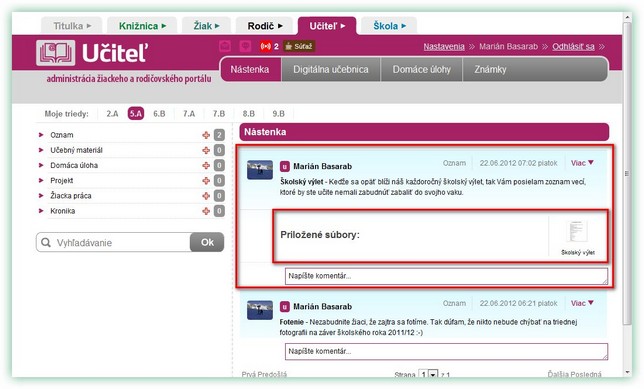The height and width of the screenshot is (389, 644).
Task: Add new Žiacka práca with plus icon
Action: (x=206, y=196)
